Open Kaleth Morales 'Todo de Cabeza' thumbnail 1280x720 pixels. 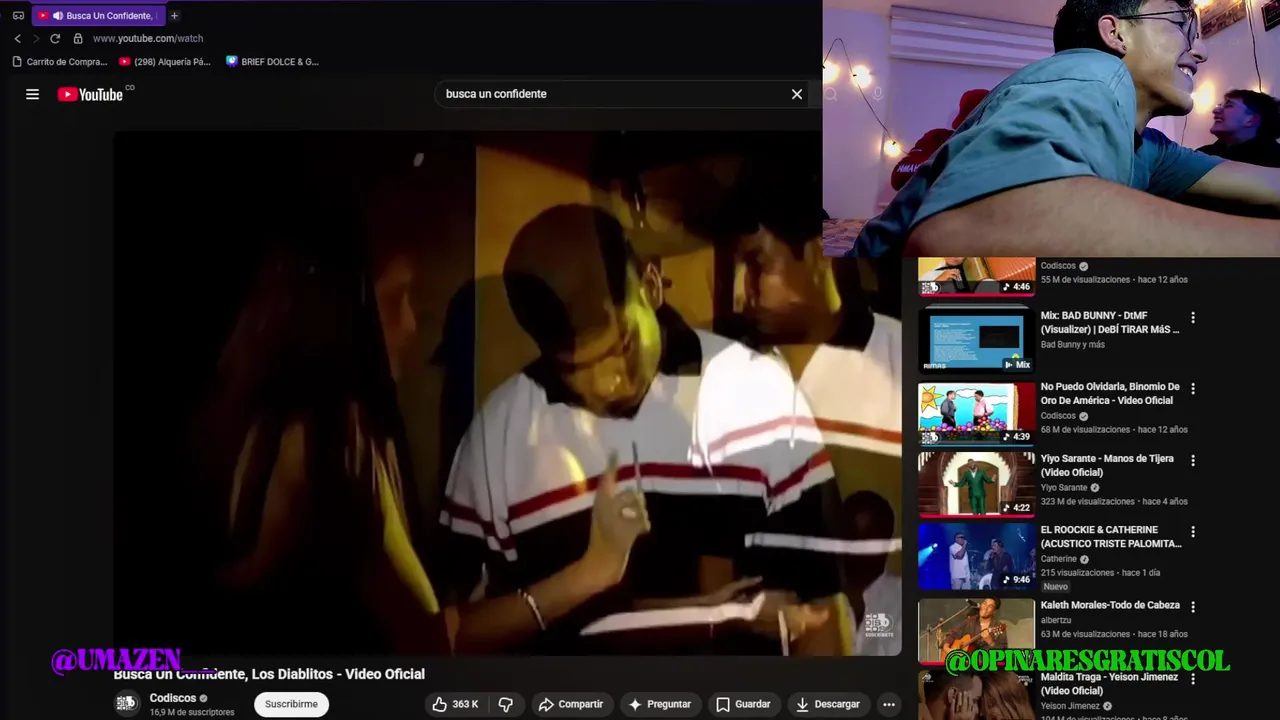[976, 630]
